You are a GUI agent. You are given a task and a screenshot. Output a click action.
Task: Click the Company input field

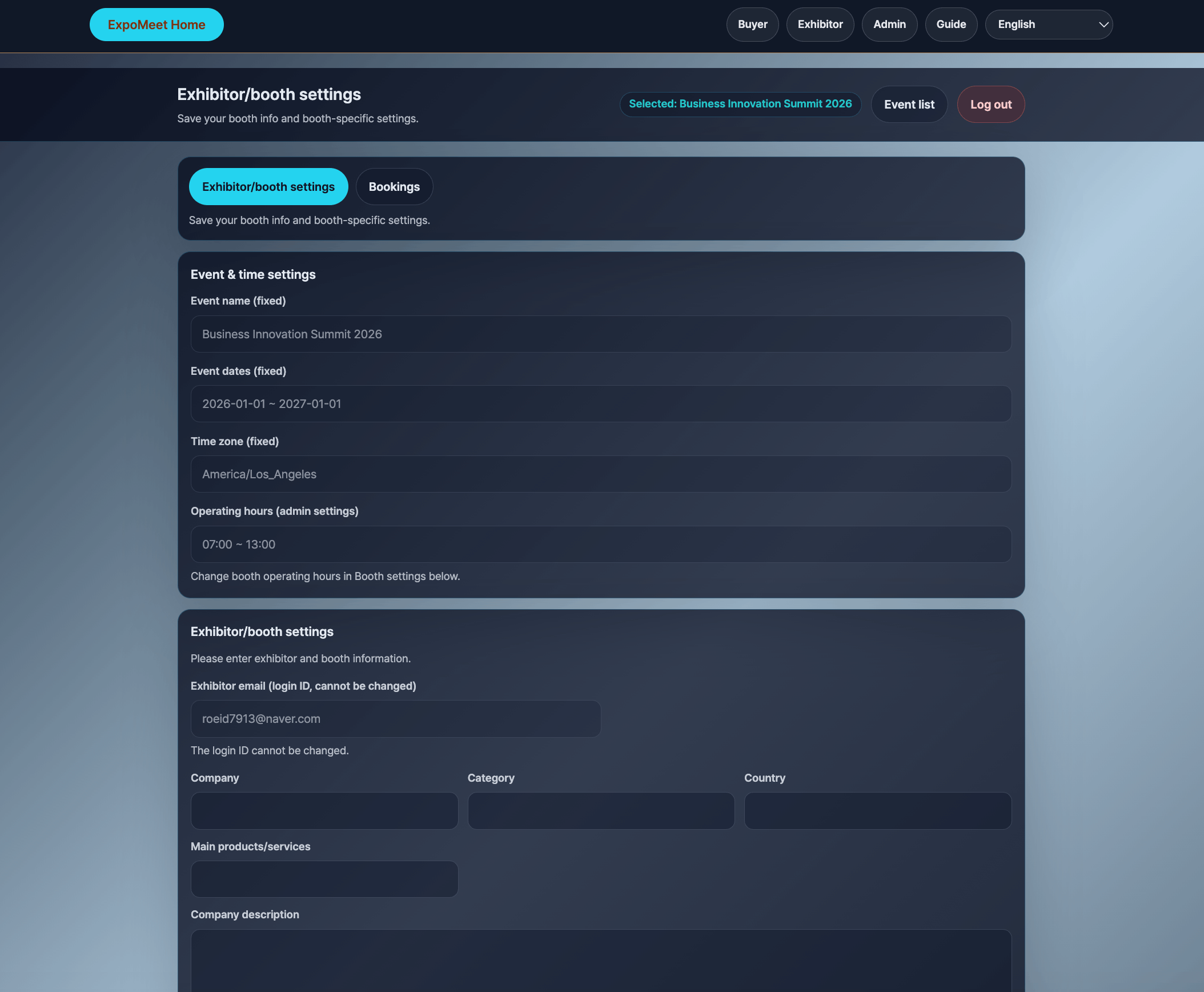pos(323,811)
